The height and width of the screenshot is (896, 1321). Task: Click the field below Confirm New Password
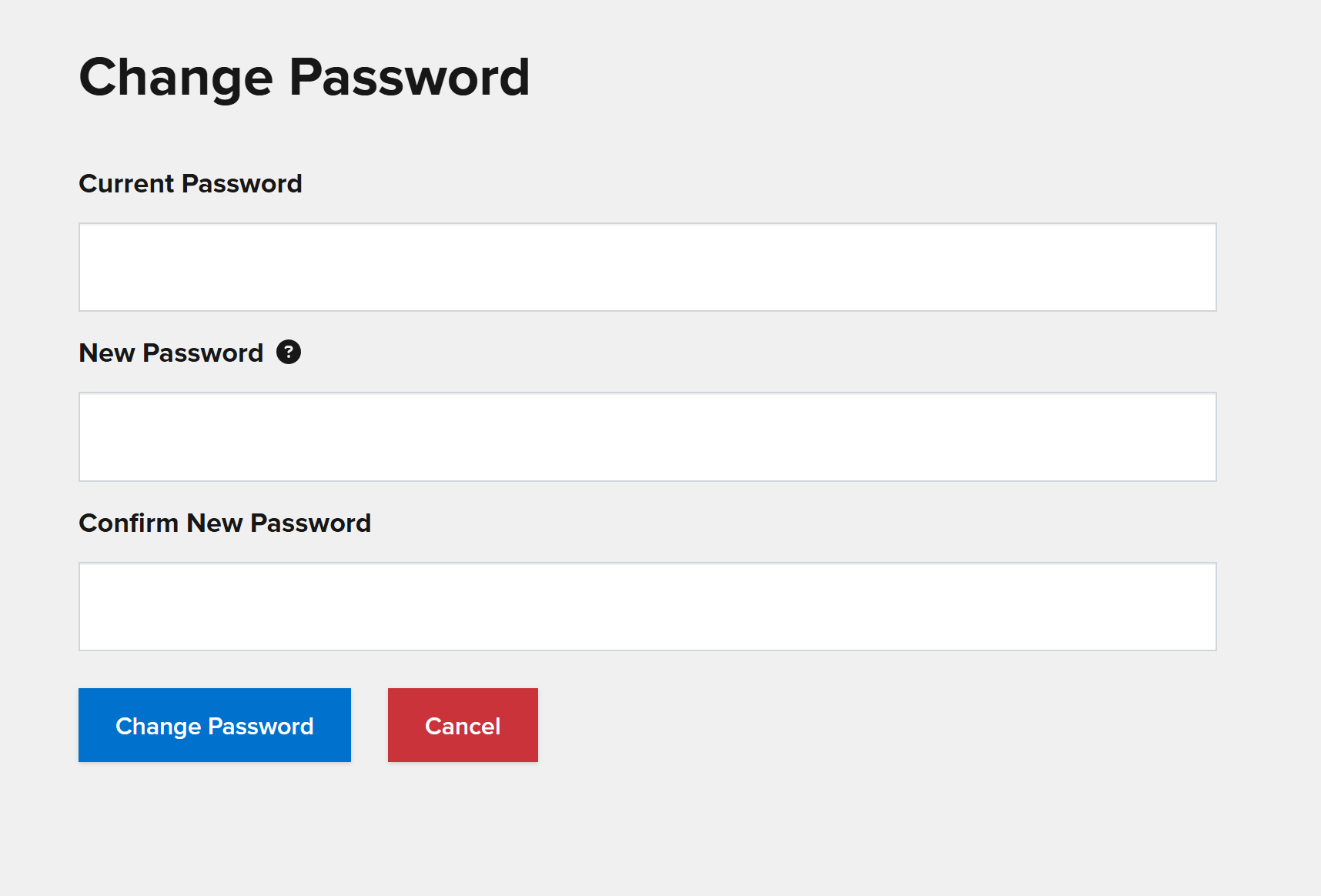(x=647, y=607)
